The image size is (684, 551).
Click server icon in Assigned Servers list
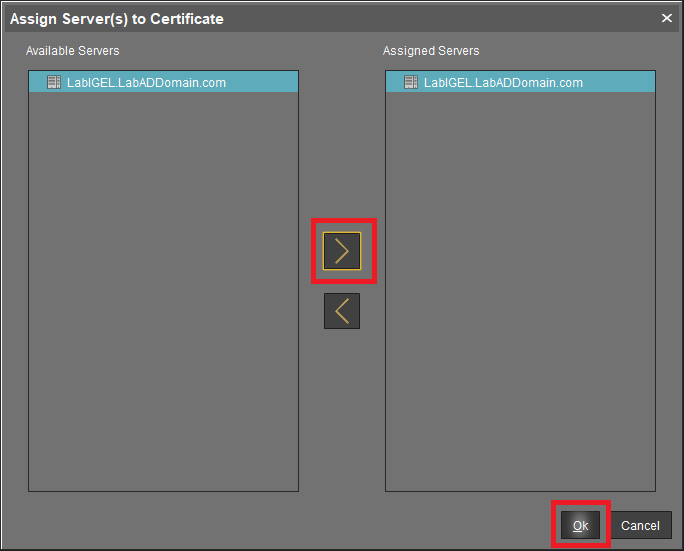coord(410,82)
